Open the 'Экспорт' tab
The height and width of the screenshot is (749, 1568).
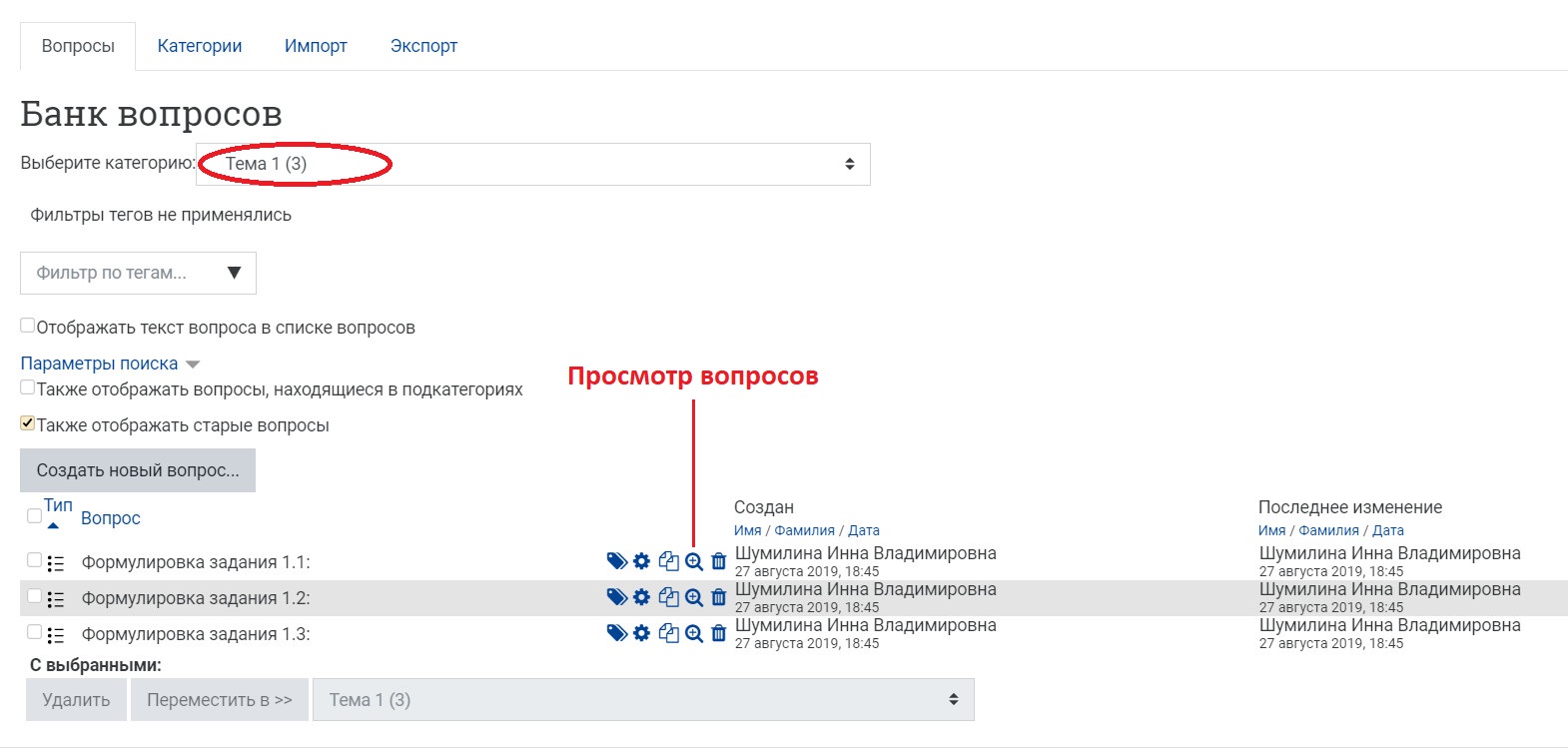[x=423, y=46]
